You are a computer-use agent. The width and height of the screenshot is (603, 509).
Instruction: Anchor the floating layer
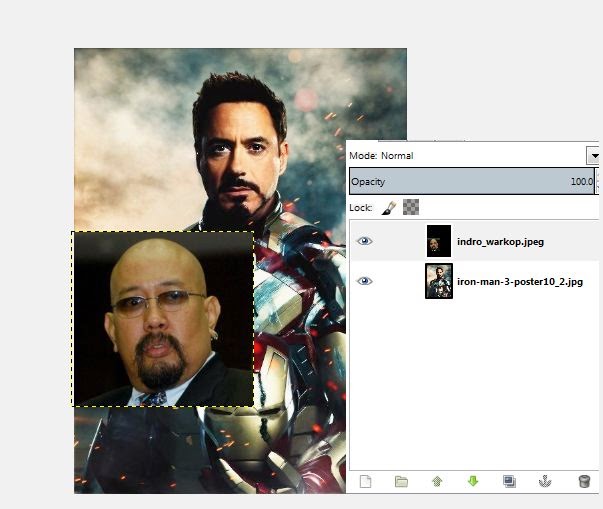click(x=545, y=481)
